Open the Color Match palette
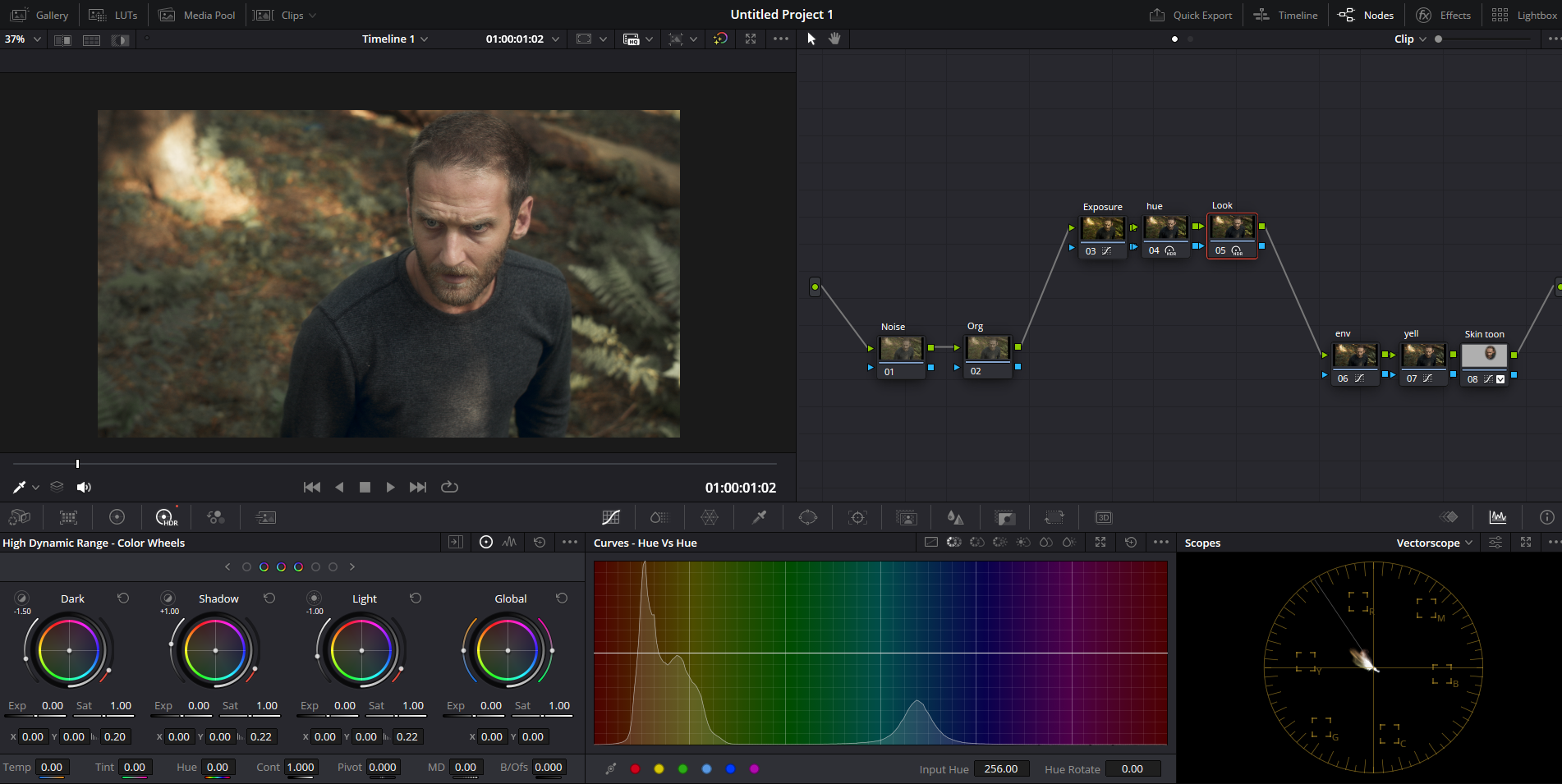 68,517
